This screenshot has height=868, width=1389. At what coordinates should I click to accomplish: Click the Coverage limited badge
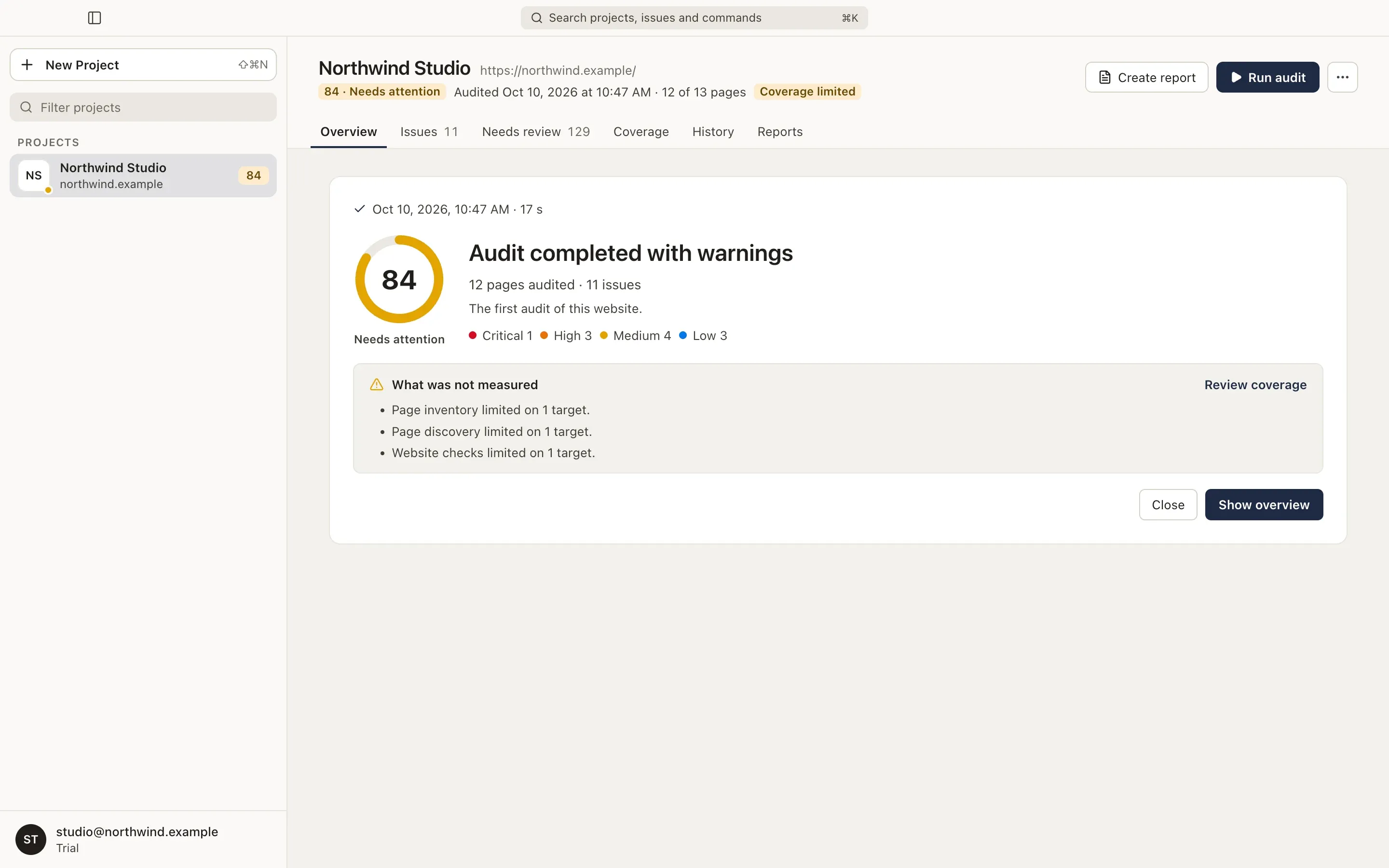click(807, 92)
